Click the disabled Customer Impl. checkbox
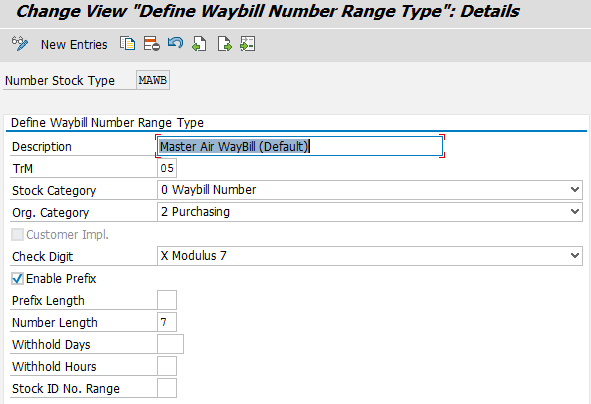The image size is (591, 404). 17,234
